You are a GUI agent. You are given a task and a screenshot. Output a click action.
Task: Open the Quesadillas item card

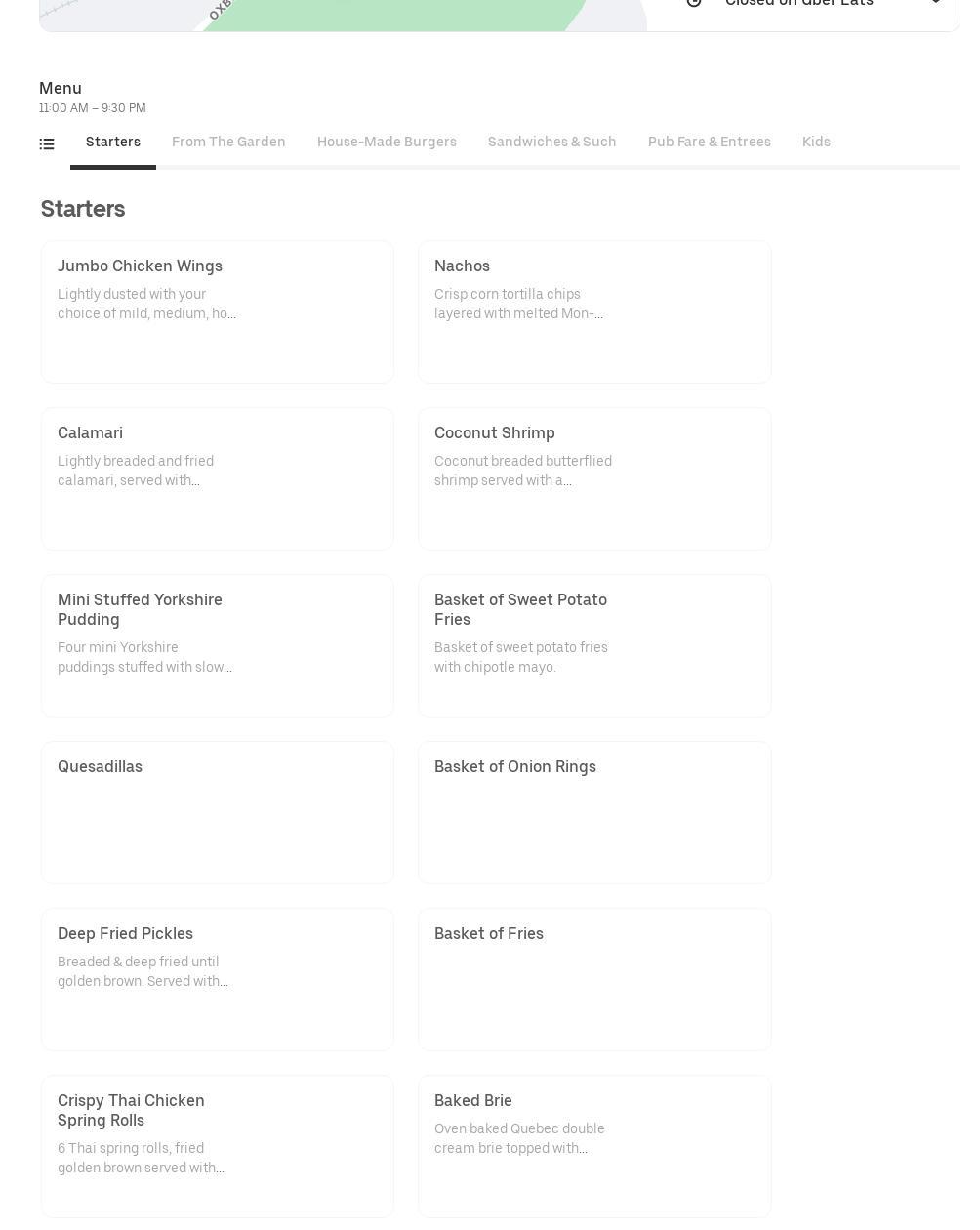218,813
